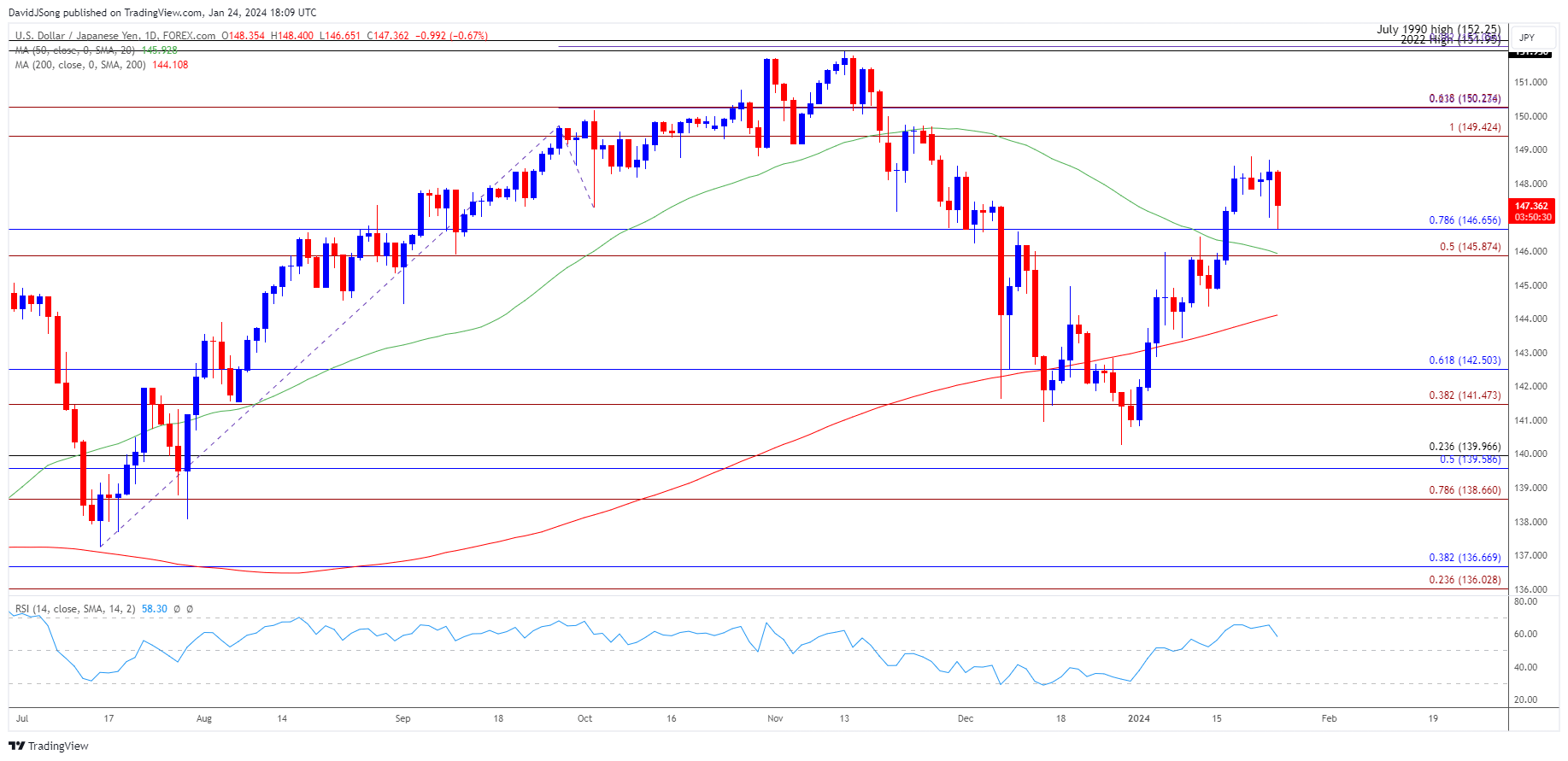The width and height of the screenshot is (1568, 761).
Task: Click the TradingView logo icon
Action: coord(17,746)
